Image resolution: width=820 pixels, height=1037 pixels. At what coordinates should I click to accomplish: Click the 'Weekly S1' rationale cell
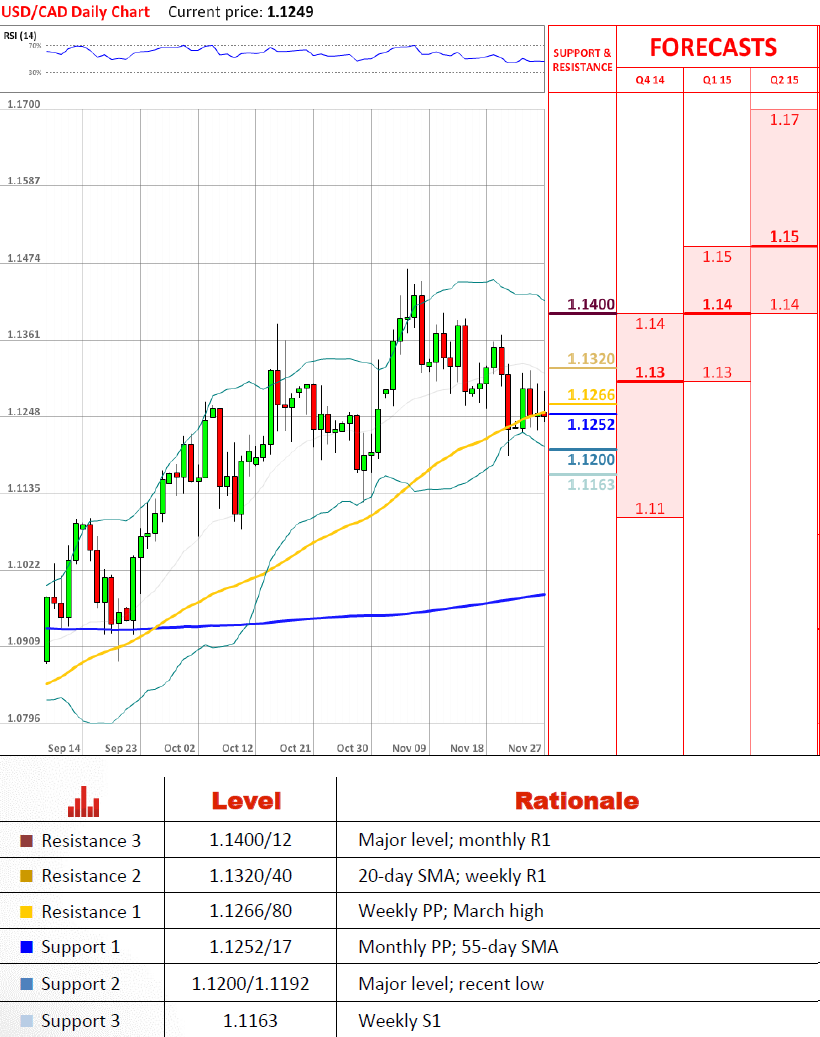click(x=399, y=1021)
